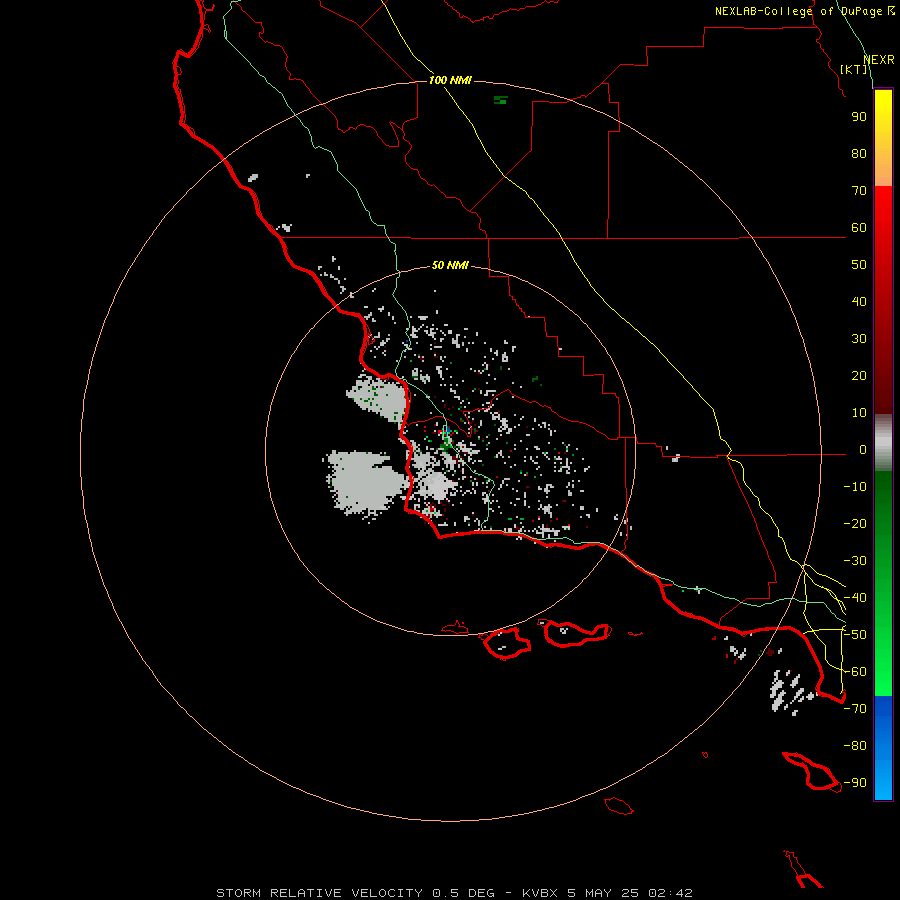
Task: Pick the "-30" label on velocity scale
Action: pos(855,561)
